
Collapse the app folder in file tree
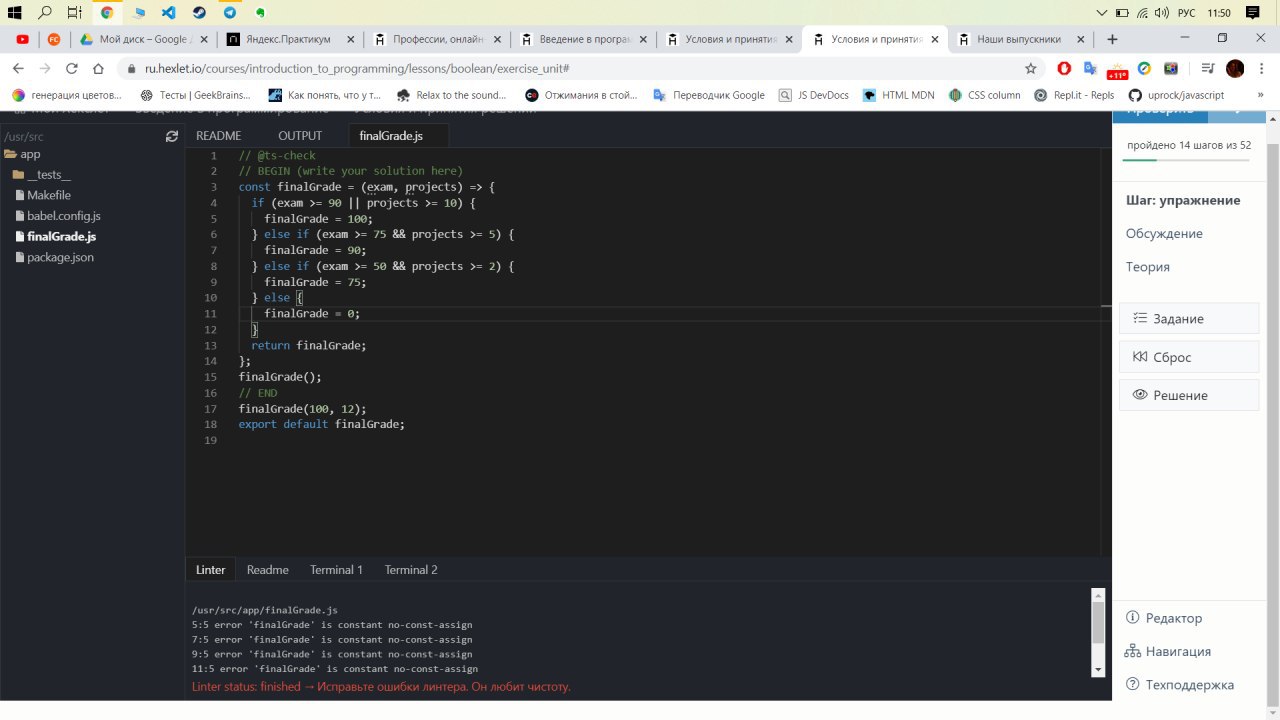[22, 154]
